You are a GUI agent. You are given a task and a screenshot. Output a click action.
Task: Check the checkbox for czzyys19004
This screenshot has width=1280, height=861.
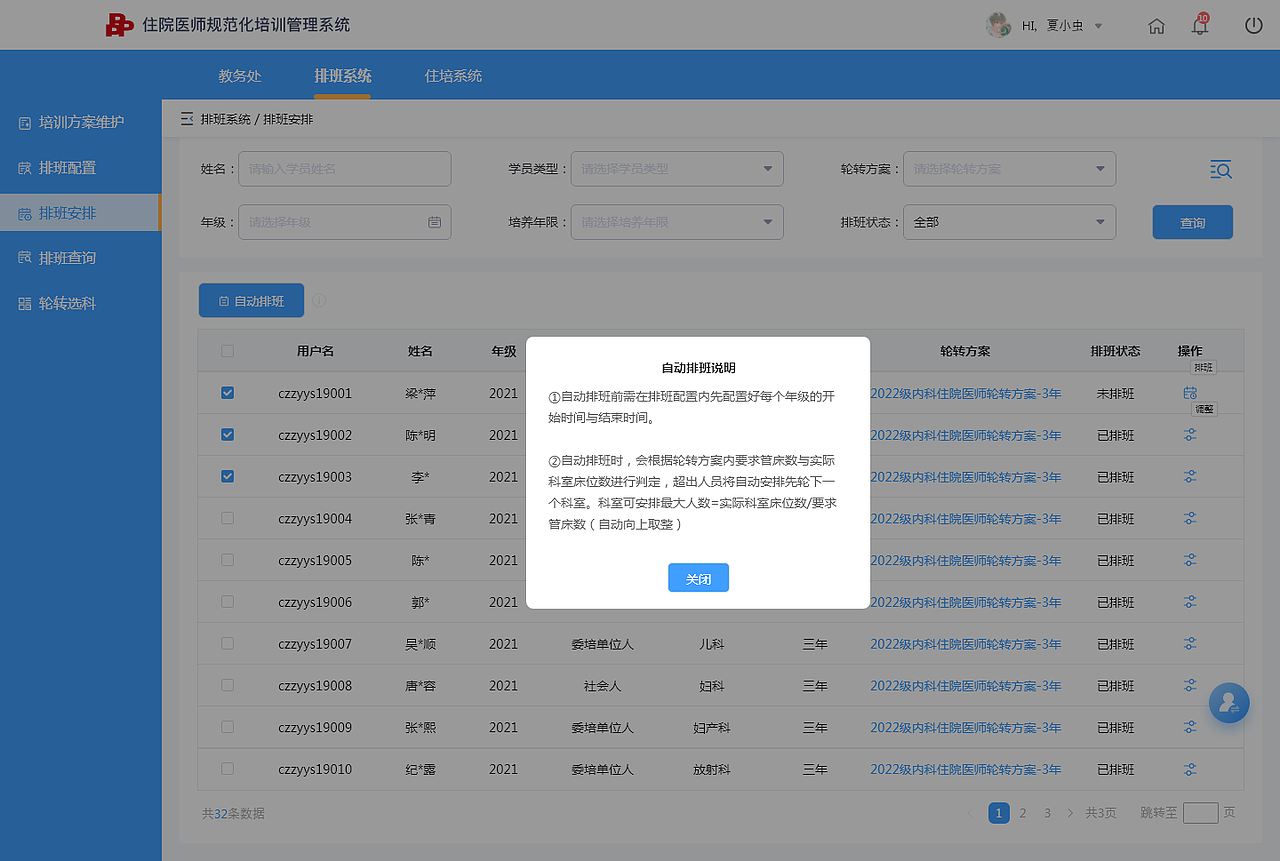tap(227, 518)
